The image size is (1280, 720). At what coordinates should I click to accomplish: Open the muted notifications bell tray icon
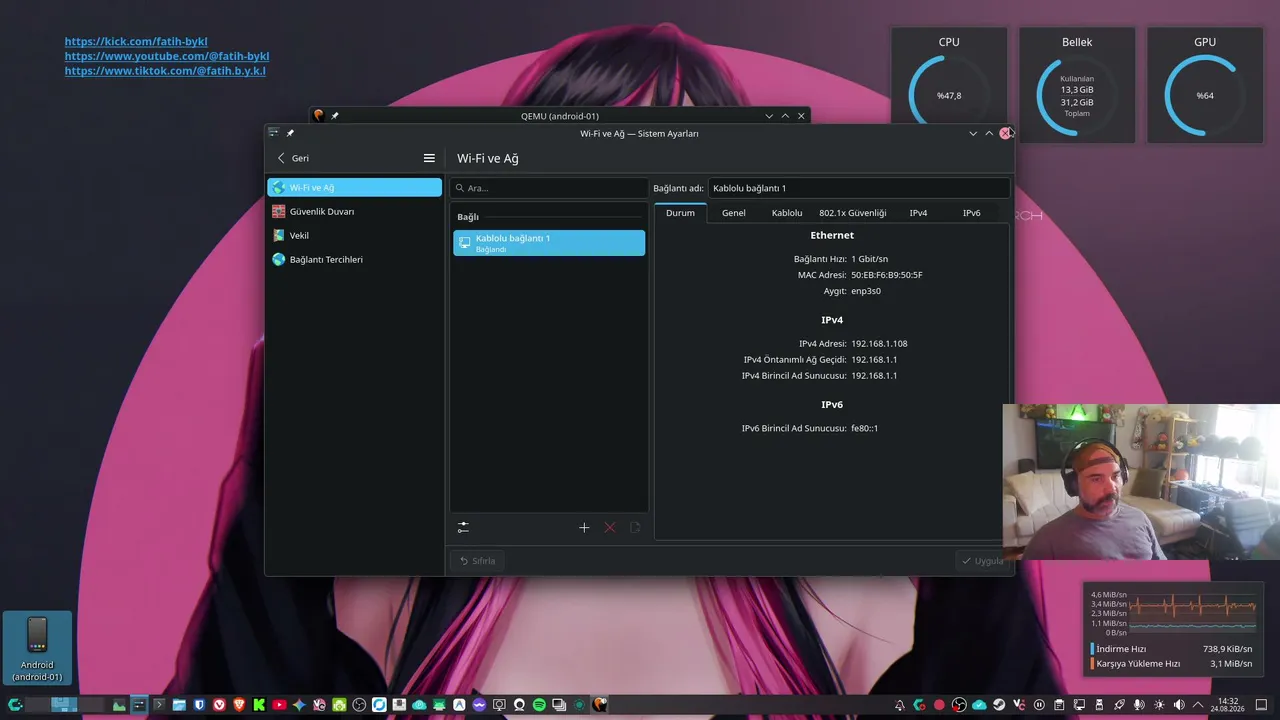tap(899, 705)
